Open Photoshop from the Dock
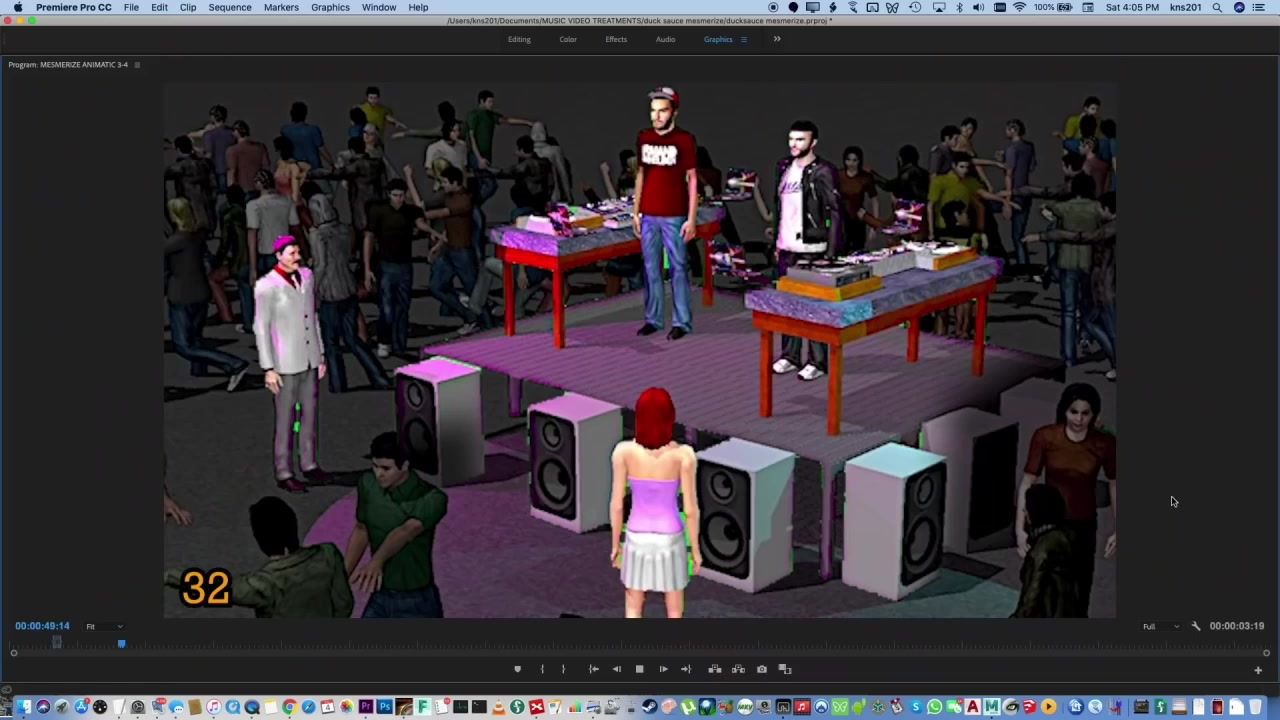 (x=385, y=708)
